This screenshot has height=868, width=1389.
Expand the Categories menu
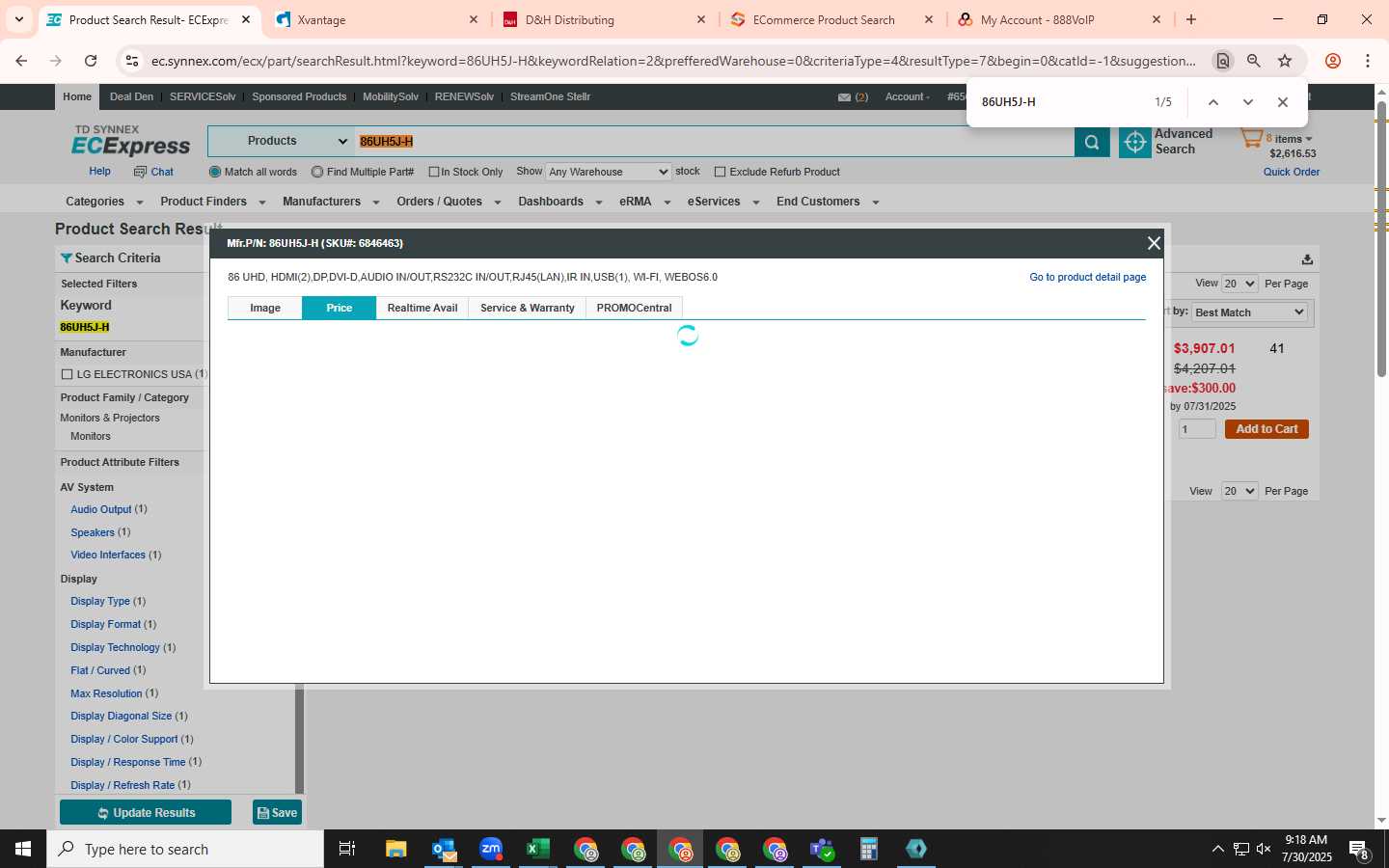pyautogui.click(x=103, y=202)
